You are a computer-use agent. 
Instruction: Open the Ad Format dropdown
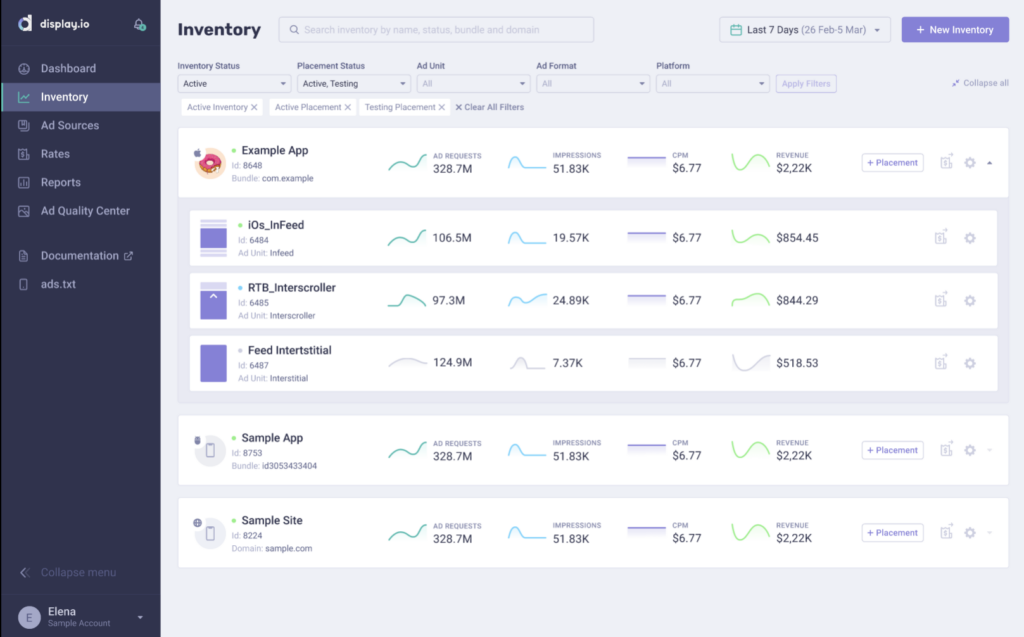[x=592, y=84]
